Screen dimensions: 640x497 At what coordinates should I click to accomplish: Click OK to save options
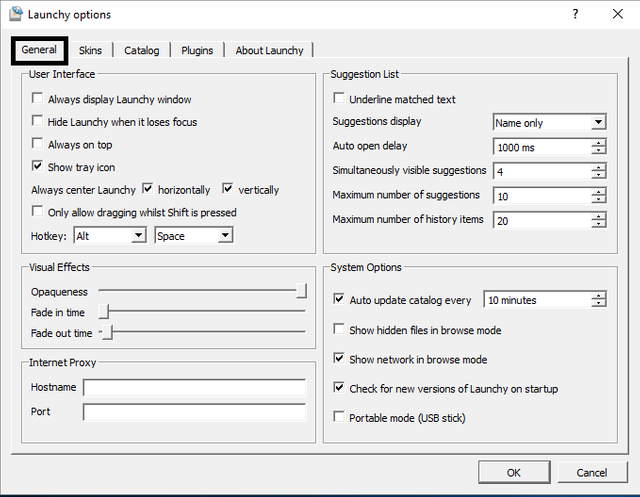pyautogui.click(x=514, y=473)
